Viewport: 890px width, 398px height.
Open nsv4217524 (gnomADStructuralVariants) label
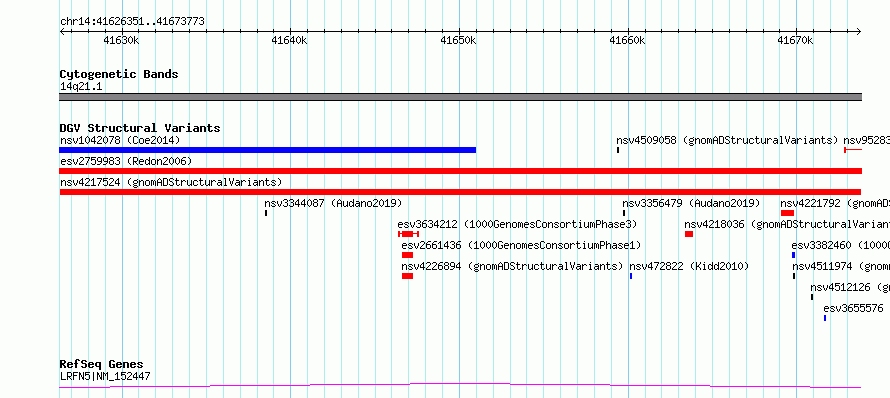(x=171, y=182)
